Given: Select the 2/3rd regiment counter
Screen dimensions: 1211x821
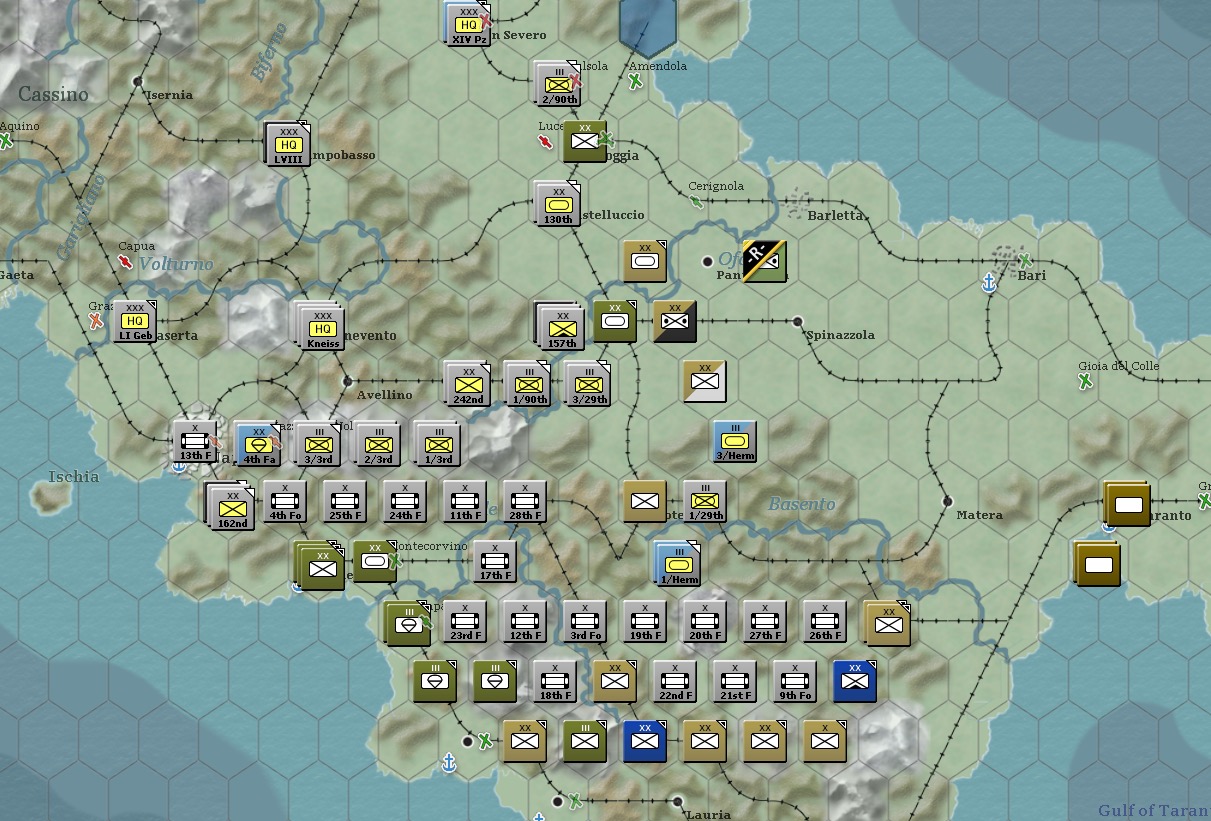Looking at the screenshot, I should (378, 444).
